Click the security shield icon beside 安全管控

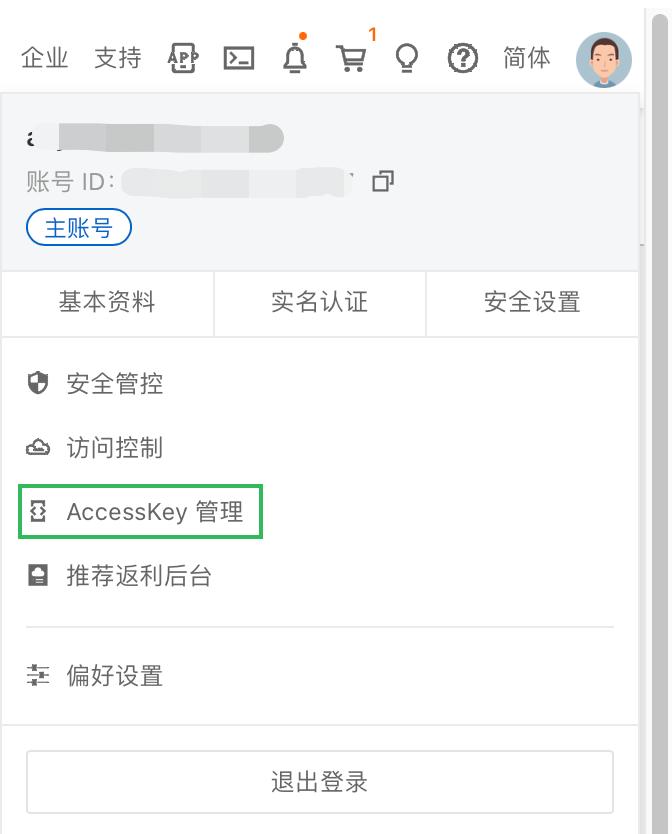point(38,383)
